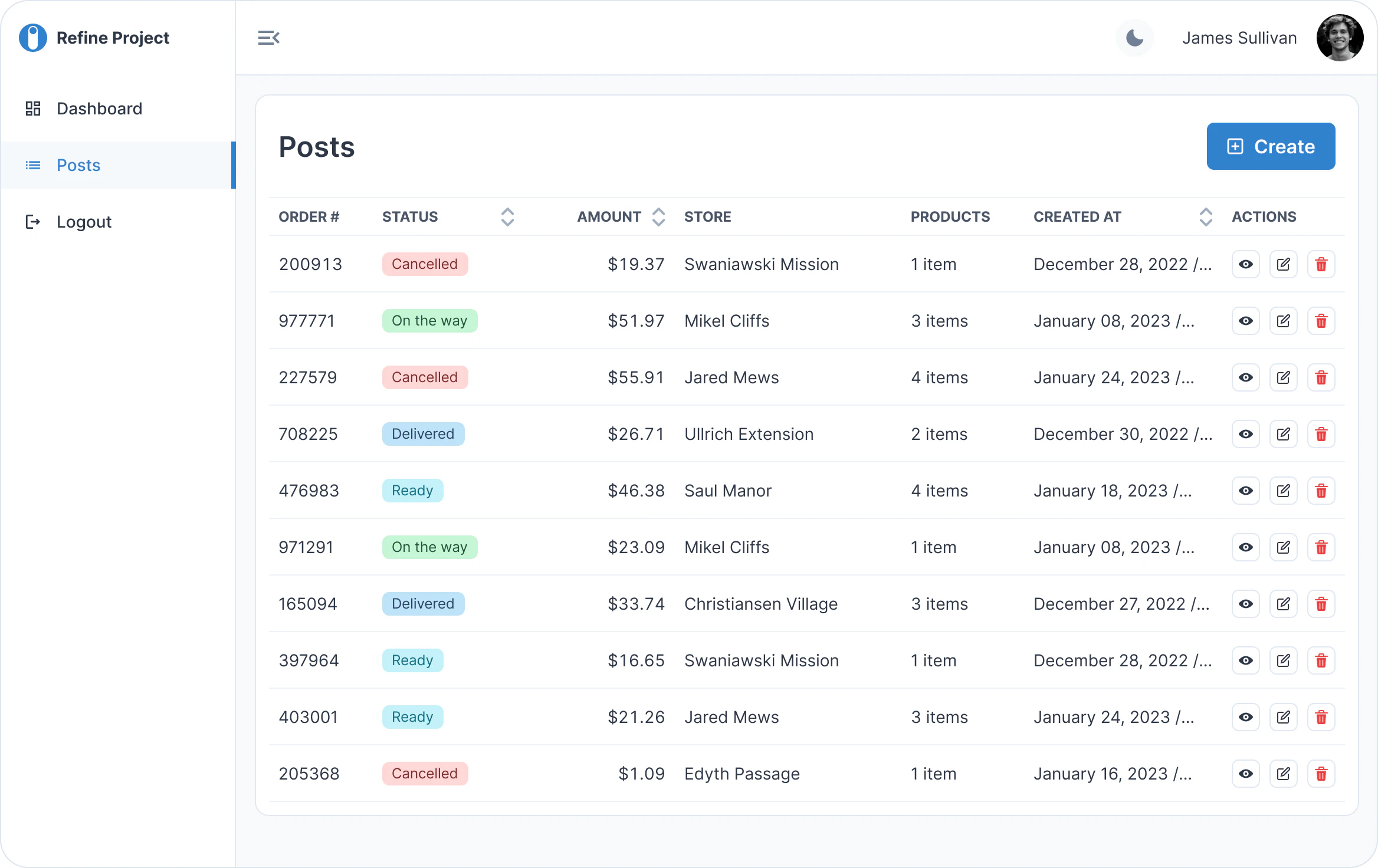Screen dimensions: 1378x868
Task: Sort the Status column with its chevrons
Action: point(507,216)
